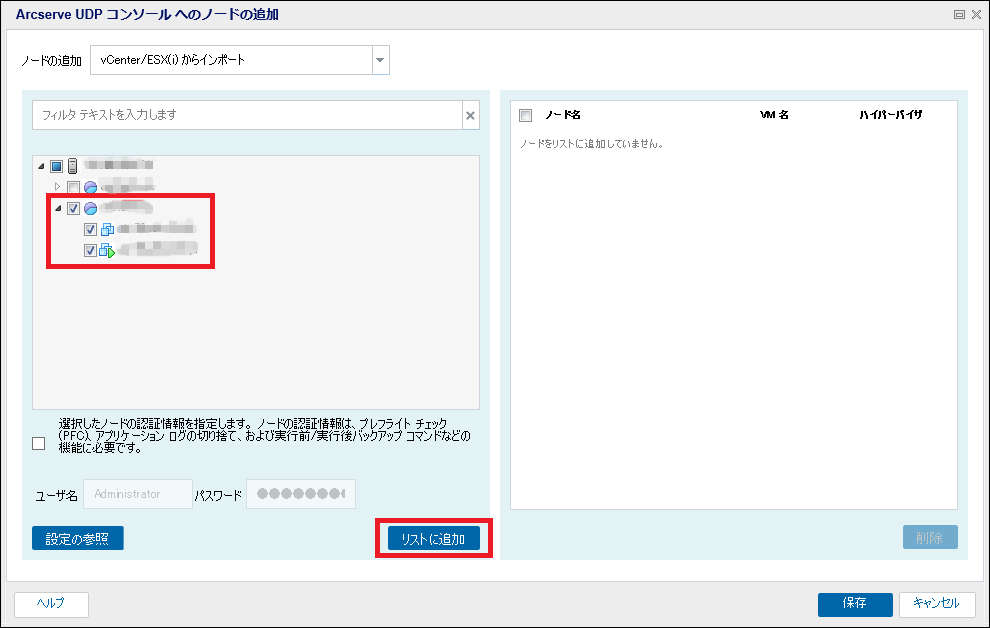Click the 削除 button
Viewport: 990px width, 628px height.
pyautogui.click(x=930, y=537)
